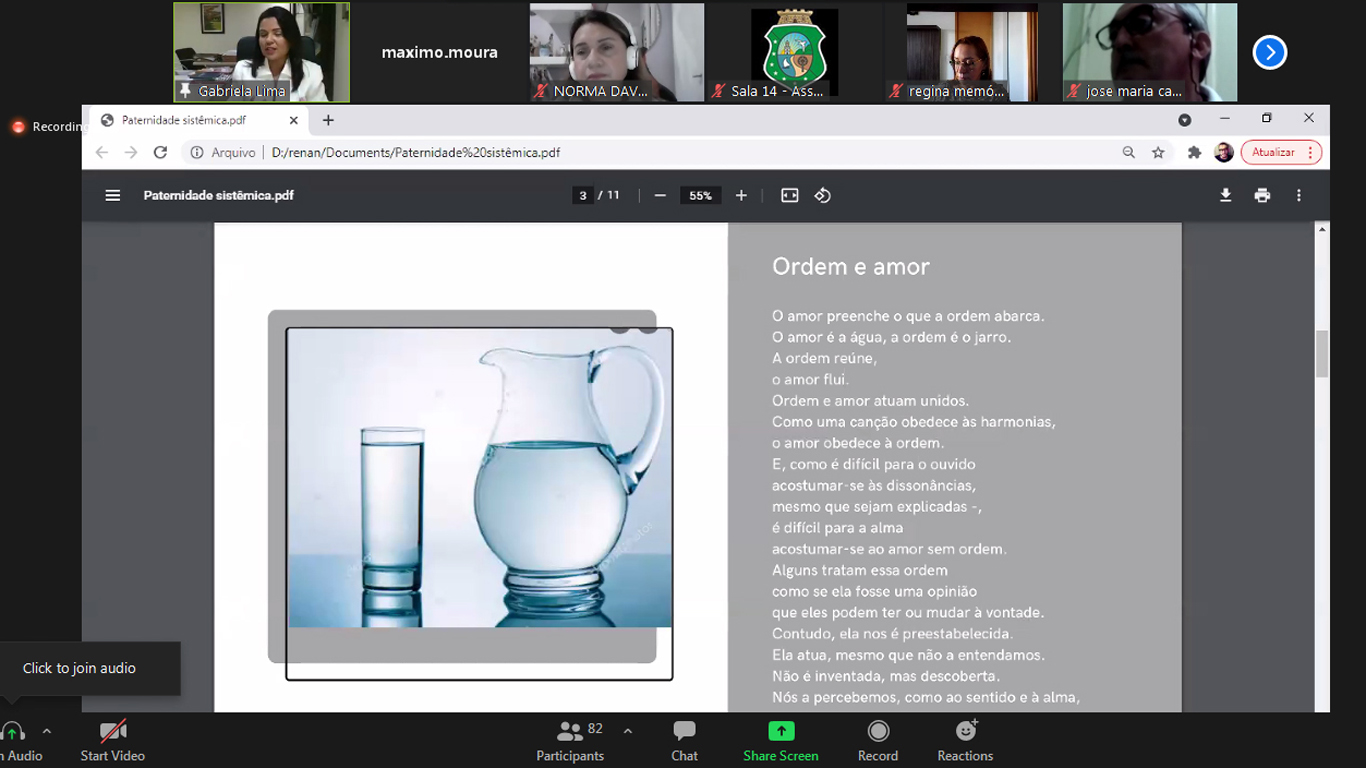Image resolution: width=1366 pixels, height=768 pixels.
Task: Open the PDF sidebar hamburger menu
Action: point(113,196)
